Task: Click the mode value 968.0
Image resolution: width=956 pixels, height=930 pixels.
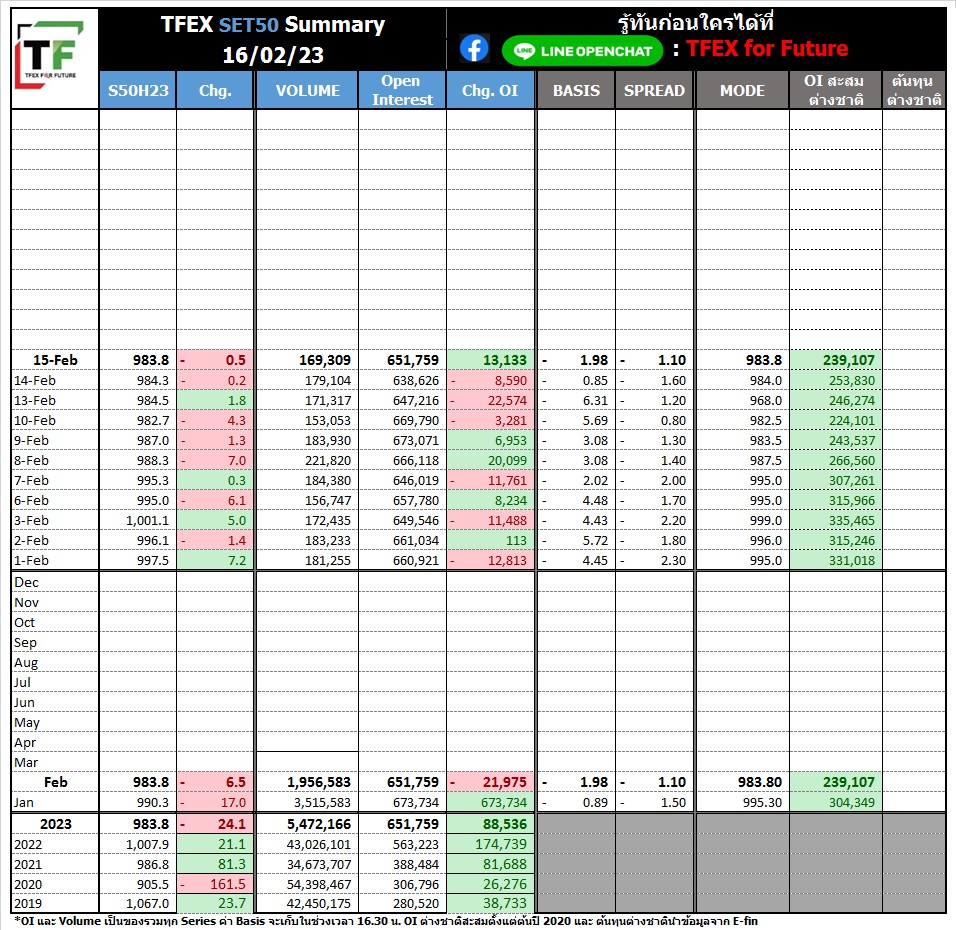Action: [766, 401]
